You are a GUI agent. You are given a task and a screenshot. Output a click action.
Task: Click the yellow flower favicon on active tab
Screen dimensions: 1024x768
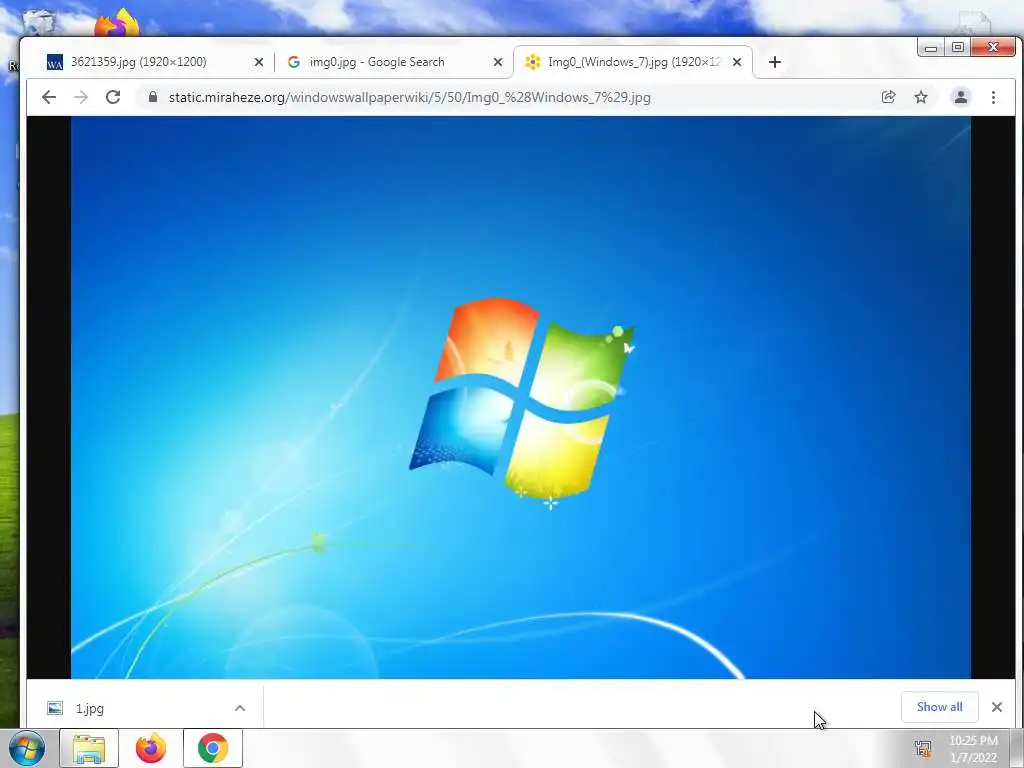point(533,62)
